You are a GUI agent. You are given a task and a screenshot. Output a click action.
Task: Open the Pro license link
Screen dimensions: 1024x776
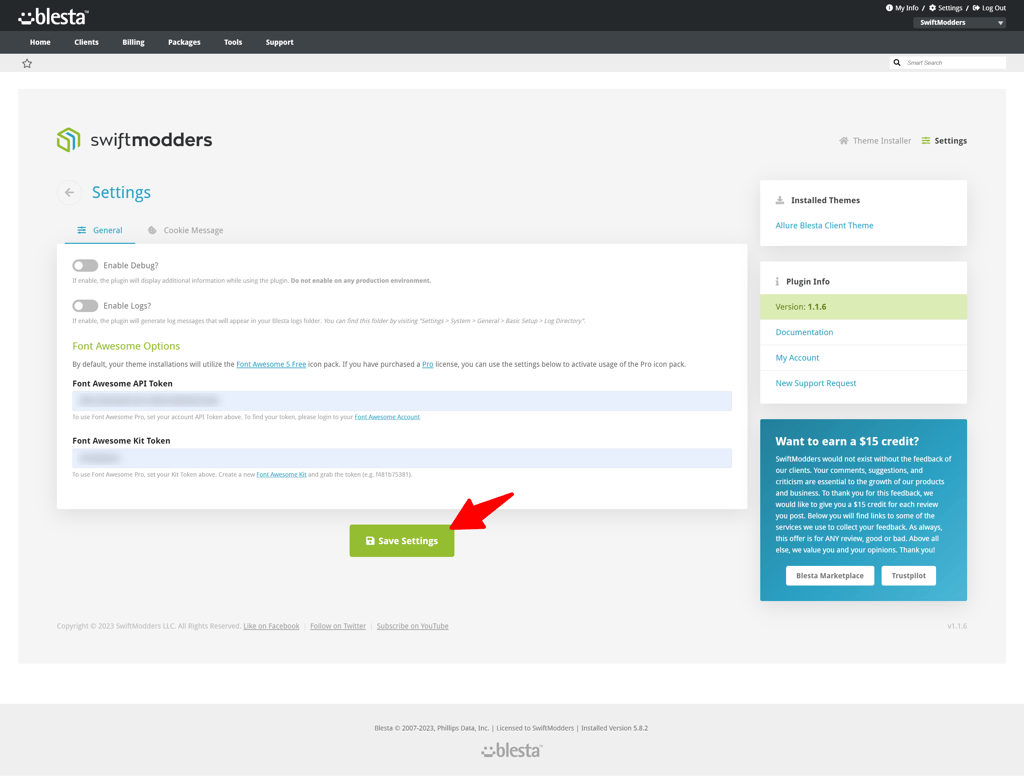[x=428, y=364]
